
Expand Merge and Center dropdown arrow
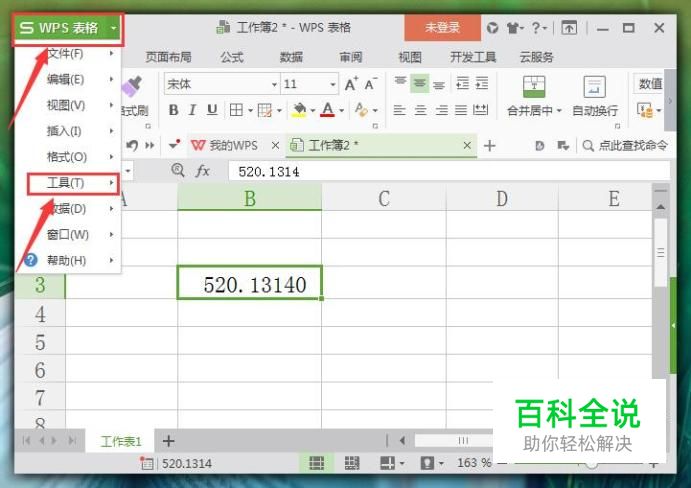click(x=559, y=110)
